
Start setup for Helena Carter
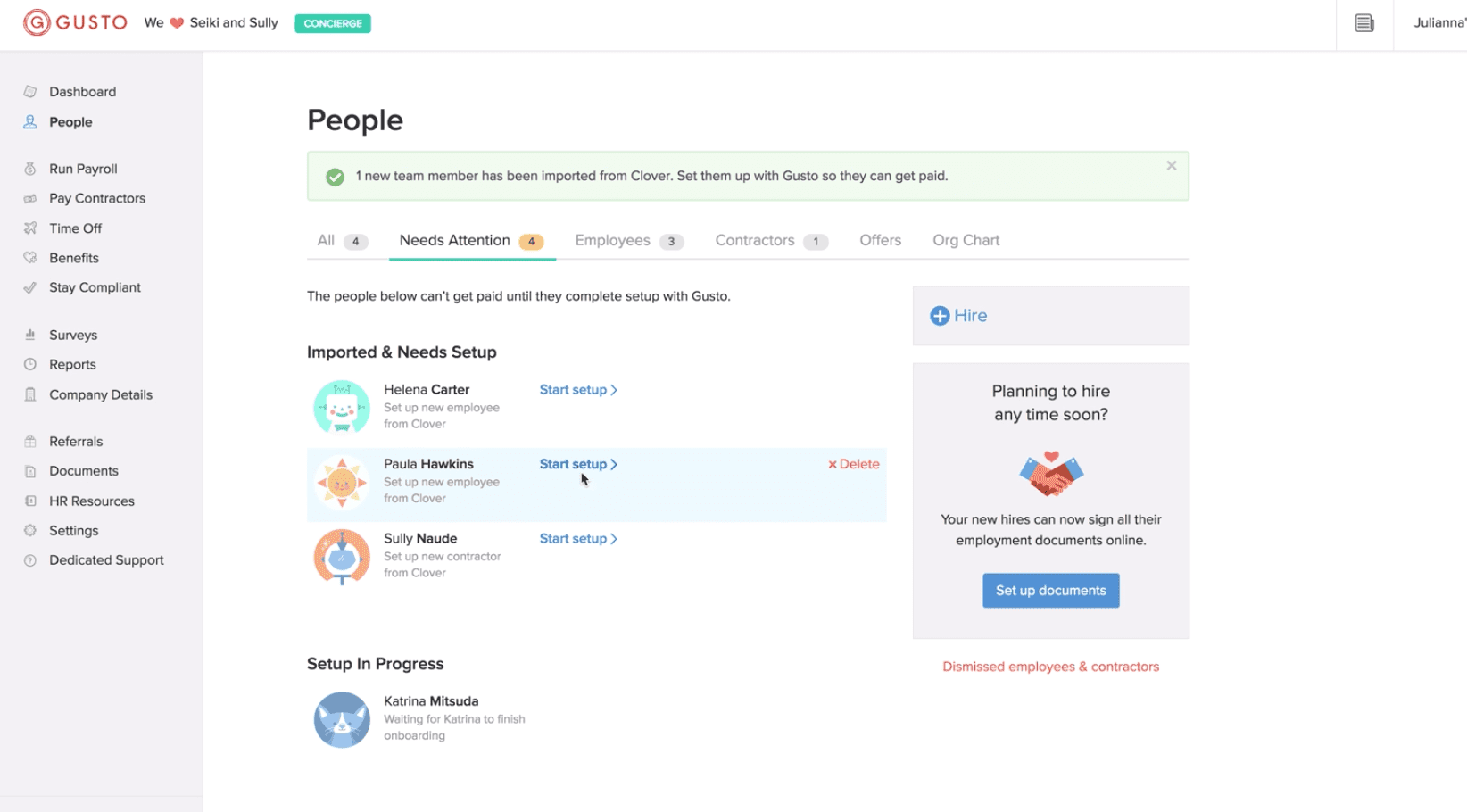point(577,390)
